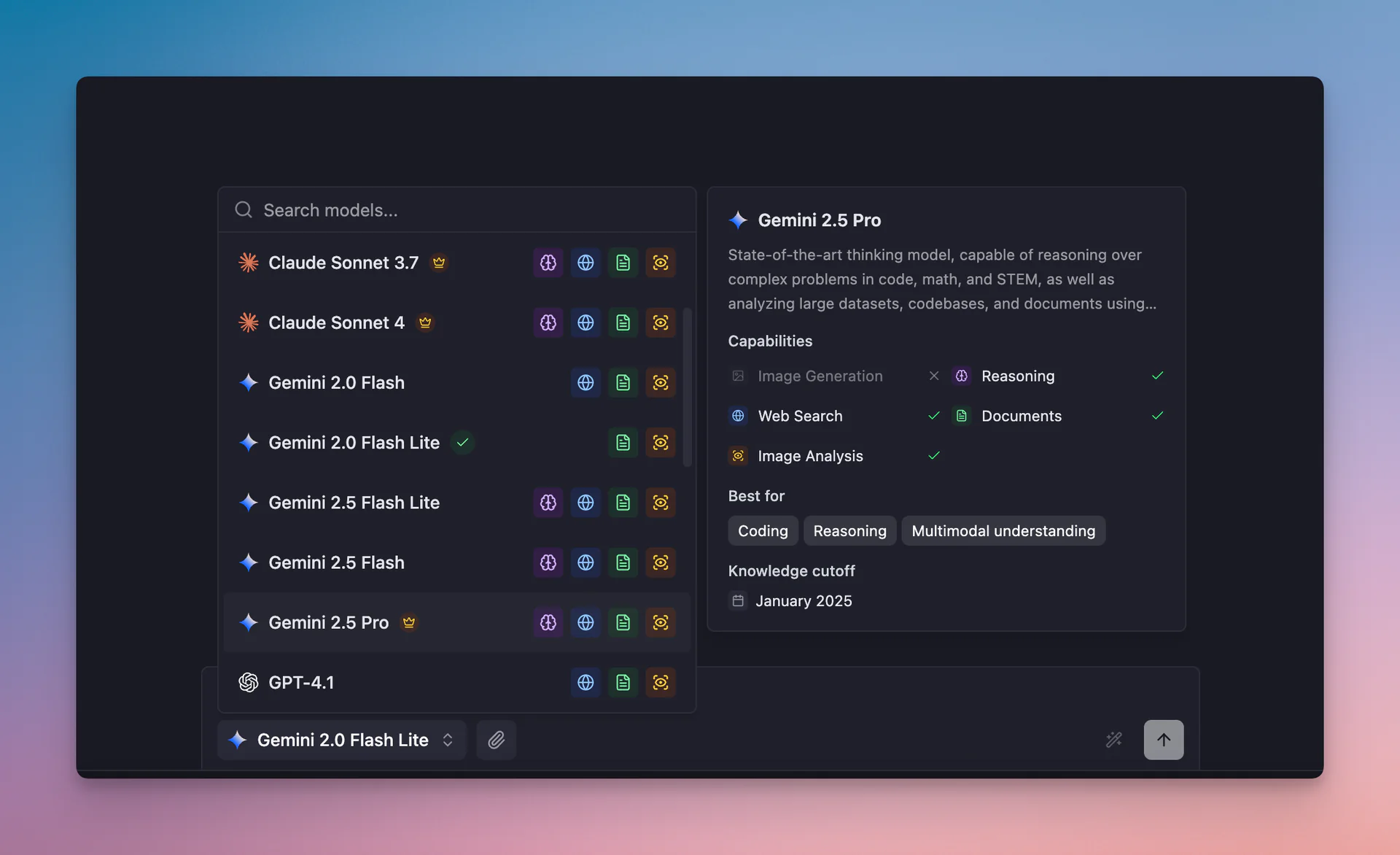Pick Gemini 2.5 Flash model
Viewport: 1400px width, 855px height.
tap(456, 562)
